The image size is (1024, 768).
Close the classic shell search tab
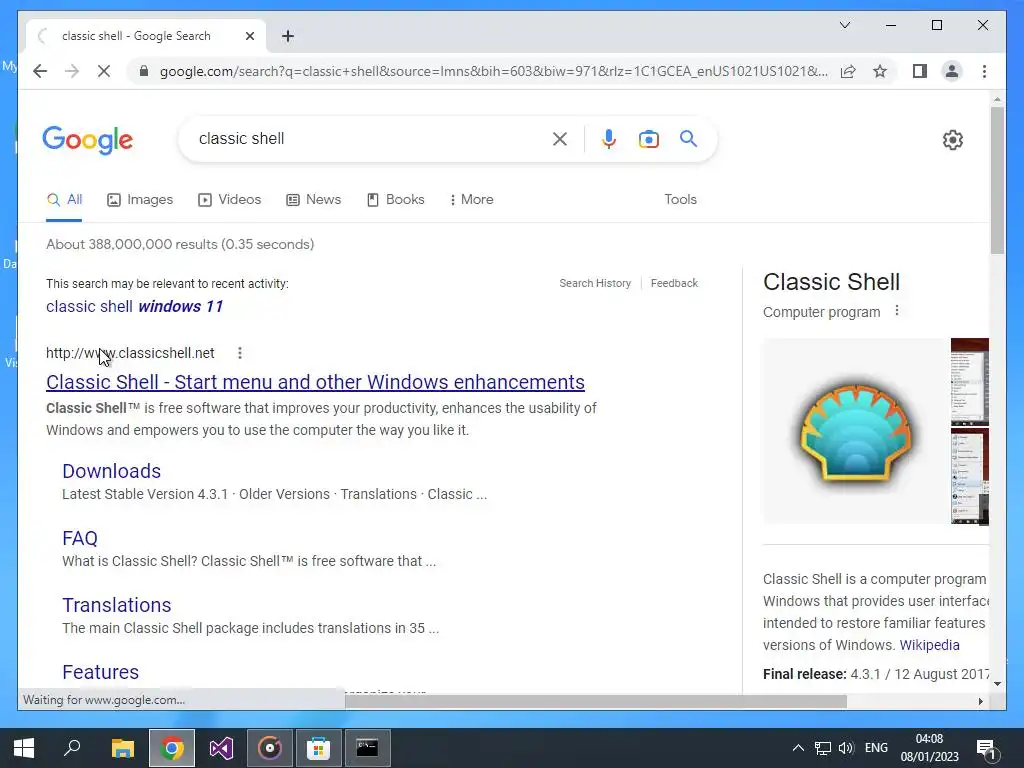pyautogui.click(x=249, y=36)
